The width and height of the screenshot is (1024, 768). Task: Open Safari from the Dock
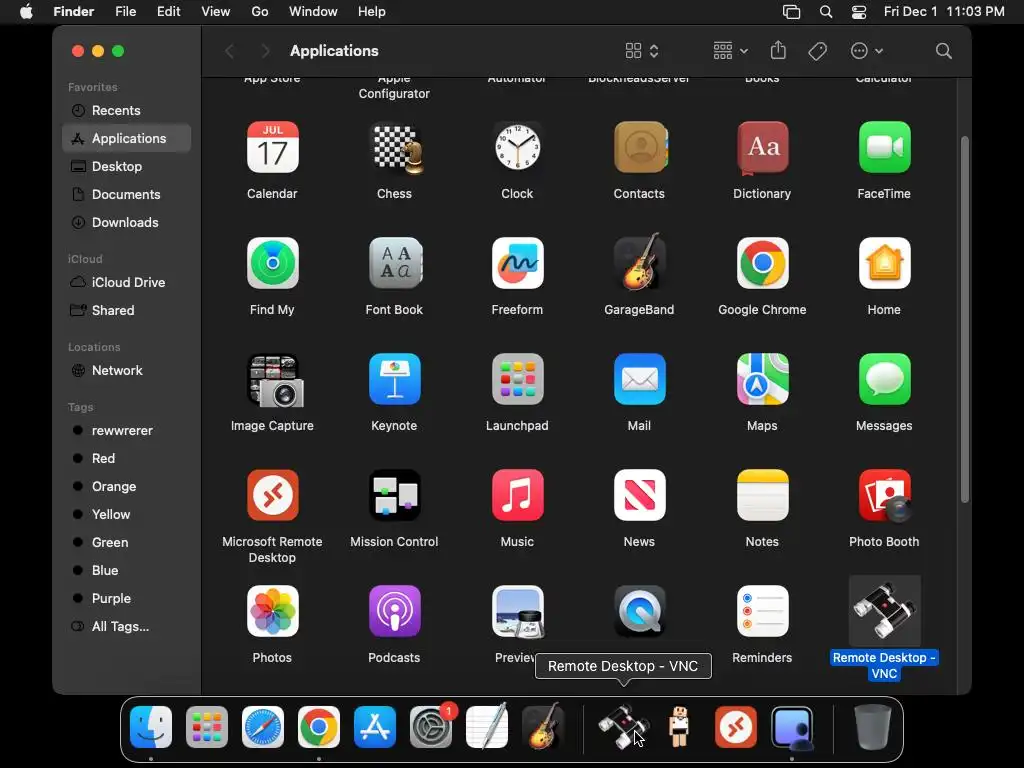pyautogui.click(x=263, y=727)
